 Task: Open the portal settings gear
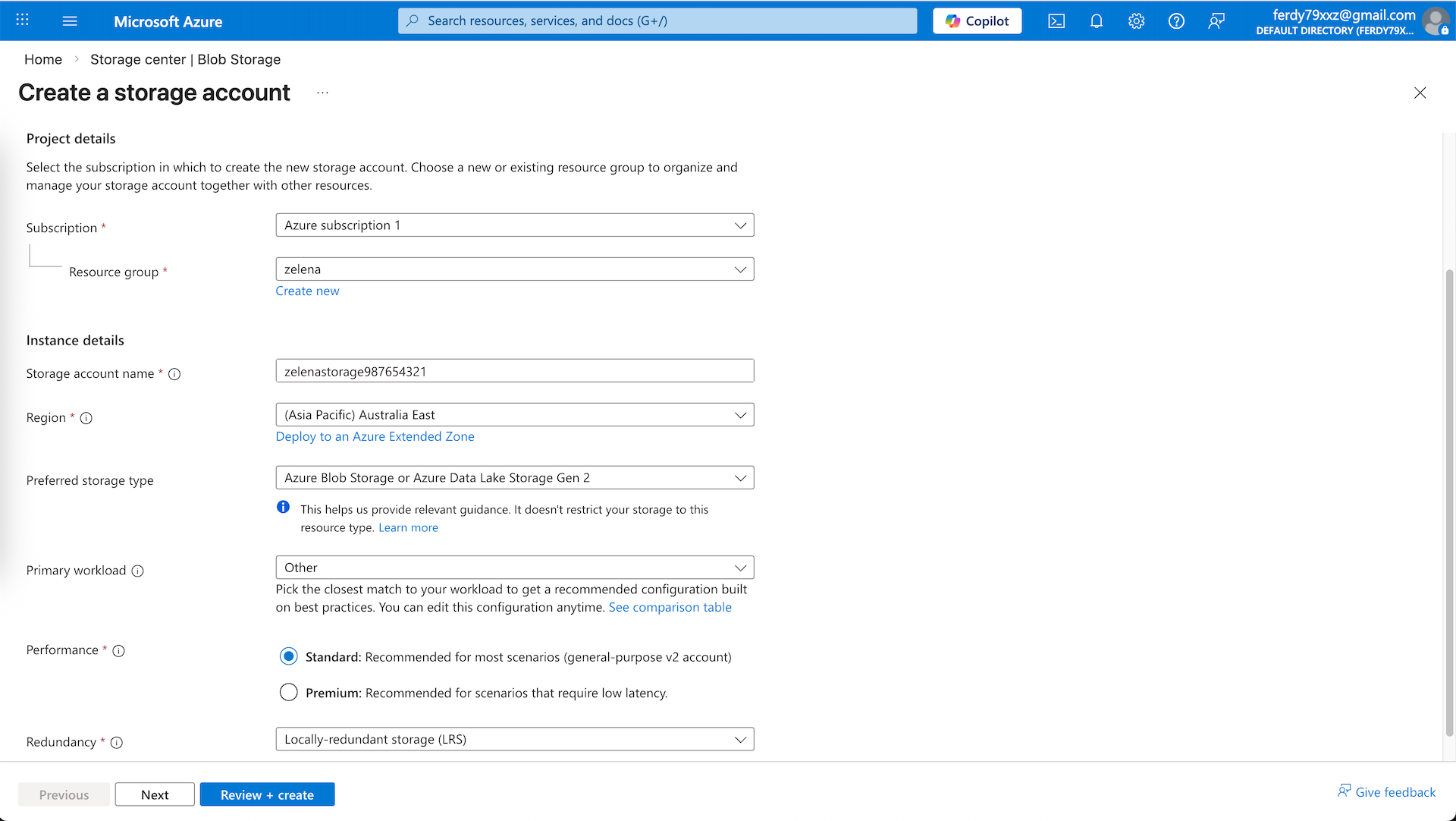point(1136,21)
